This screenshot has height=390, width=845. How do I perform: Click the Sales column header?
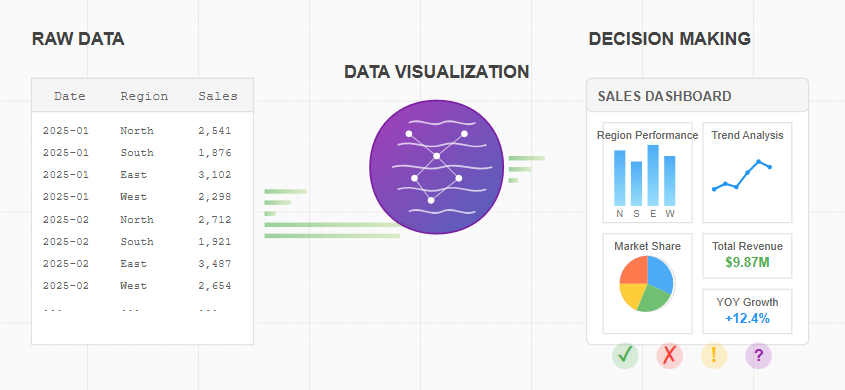coord(218,96)
